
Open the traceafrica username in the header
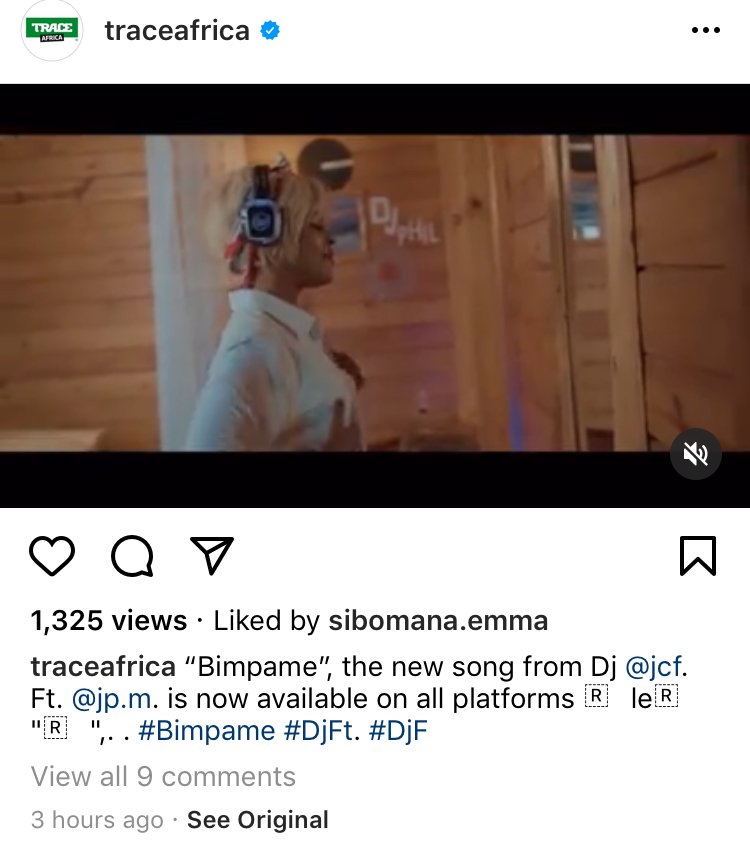177,30
